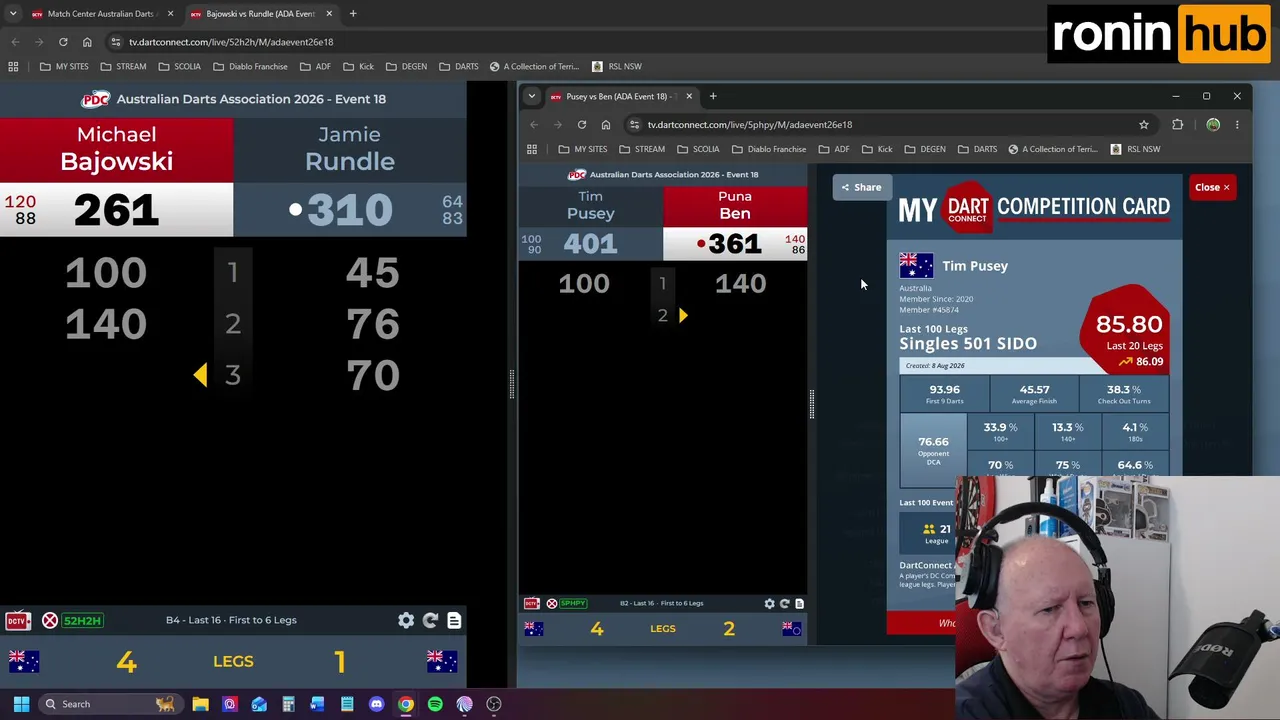1280x720 pixels.
Task: Select Jamie Rundle player name header
Action: (349, 149)
